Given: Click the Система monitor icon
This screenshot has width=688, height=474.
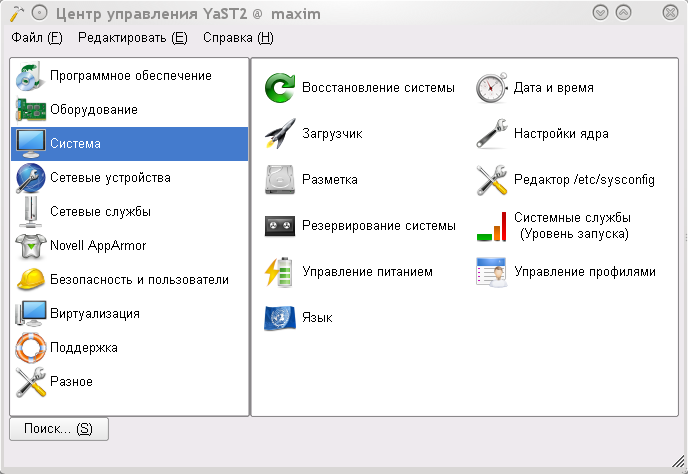Looking at the screenshot, I should tap(30, 144).
